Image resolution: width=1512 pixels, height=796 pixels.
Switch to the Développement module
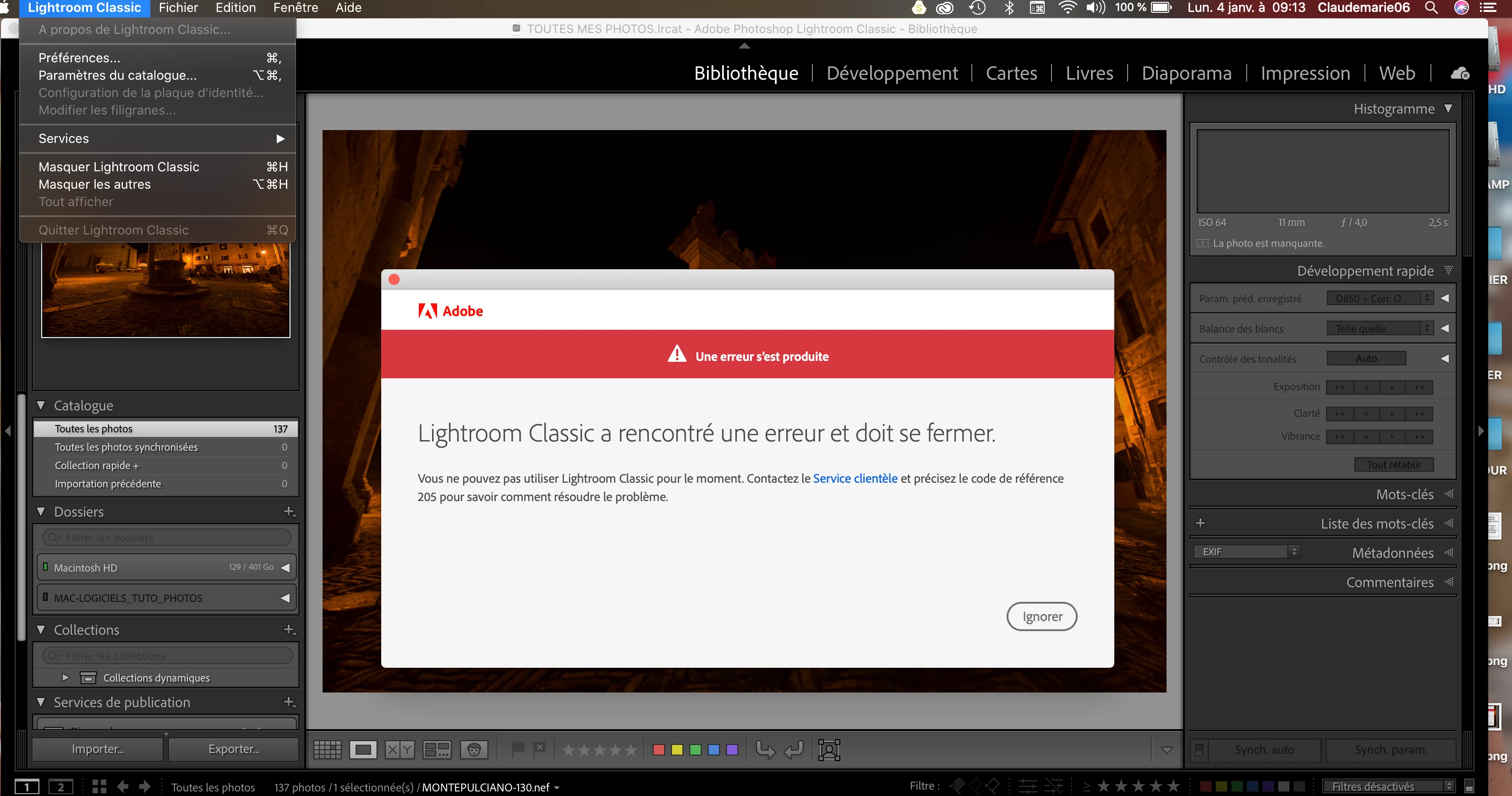[x=892, y=73]
